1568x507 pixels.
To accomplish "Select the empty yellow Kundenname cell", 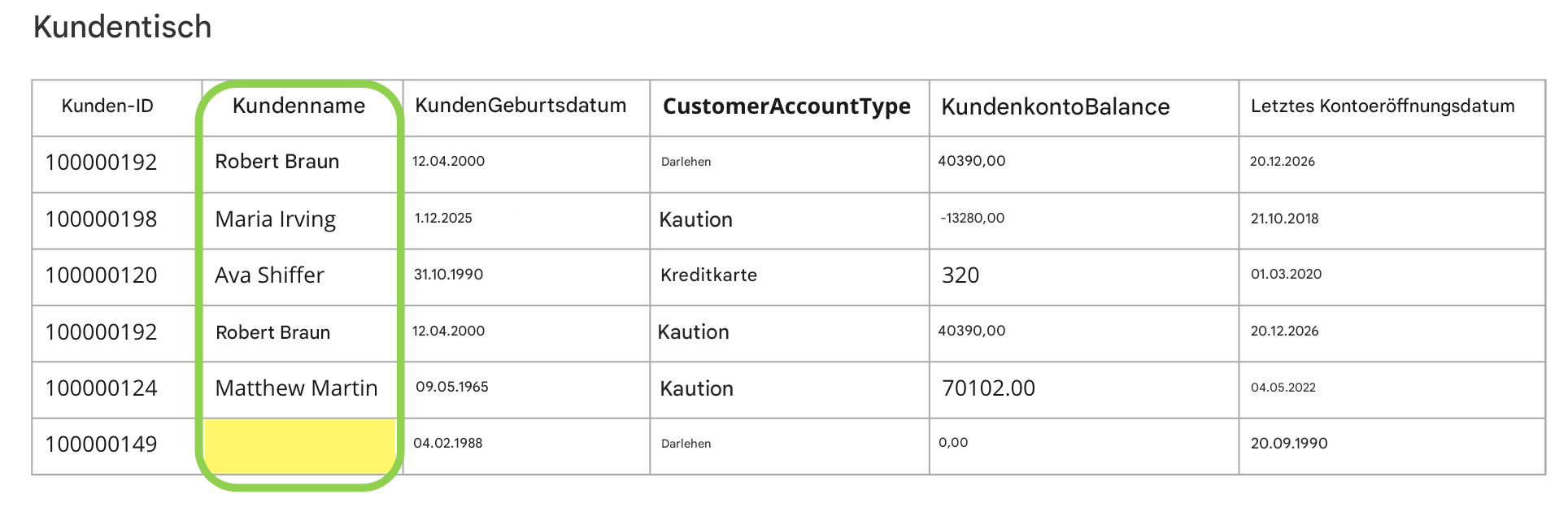I will click(x=300, y=446).
